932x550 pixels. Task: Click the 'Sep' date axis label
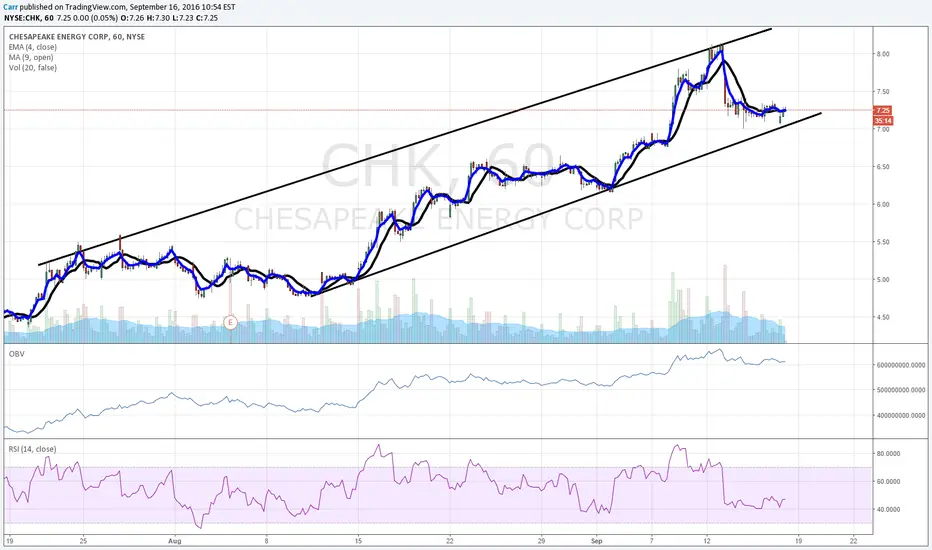pyautogui.click(x=597, y=541)
